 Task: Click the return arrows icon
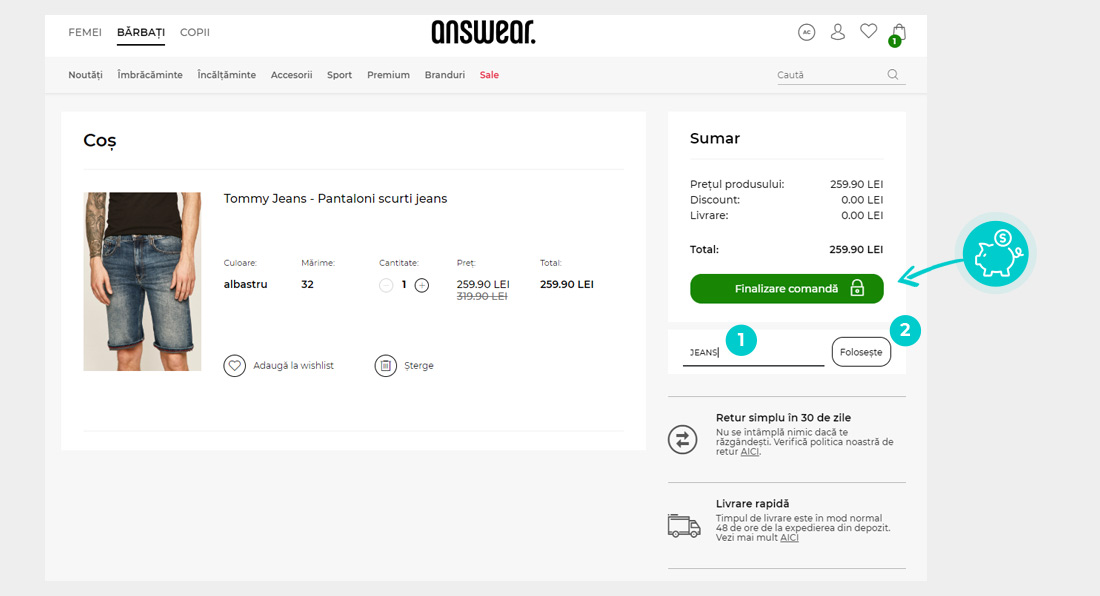coord(683,440)
